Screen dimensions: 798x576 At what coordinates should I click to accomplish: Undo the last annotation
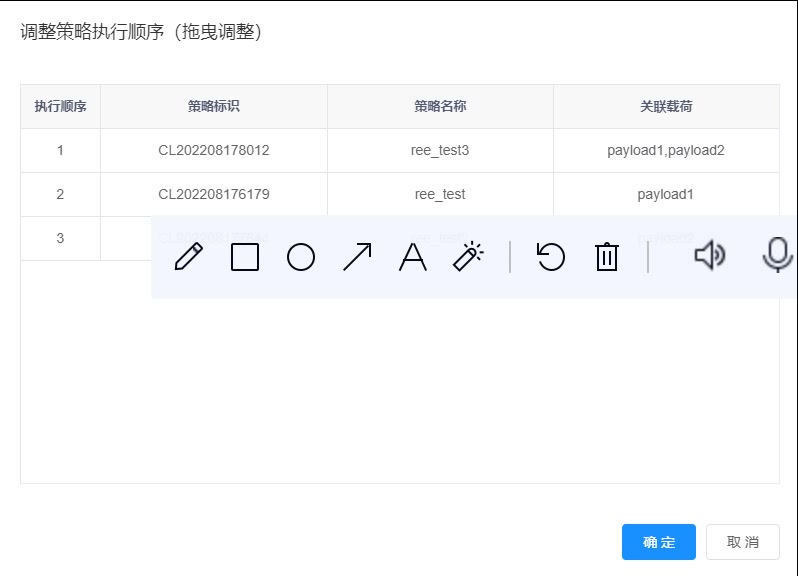click(x=550, y=257)
